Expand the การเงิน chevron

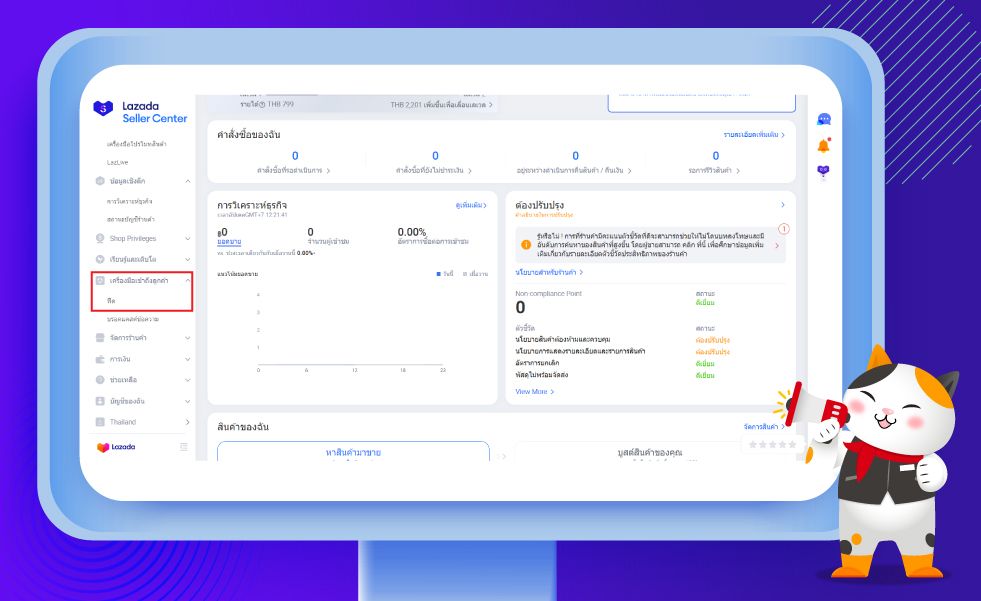click(x=188, y=359)
